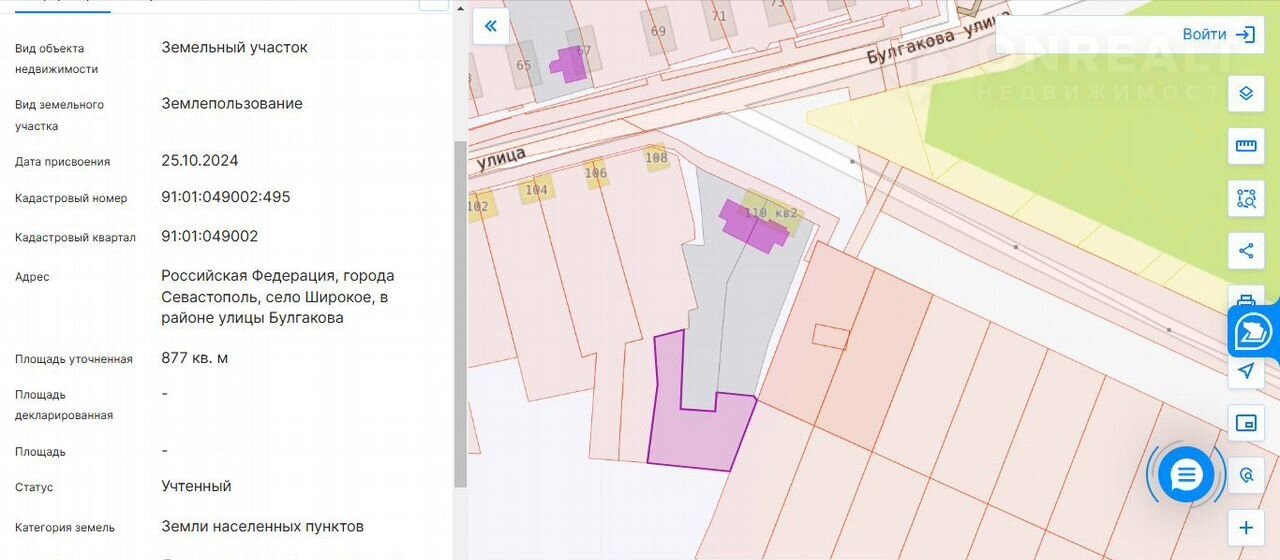Click the zoom in plus button

pos(1246,528)
